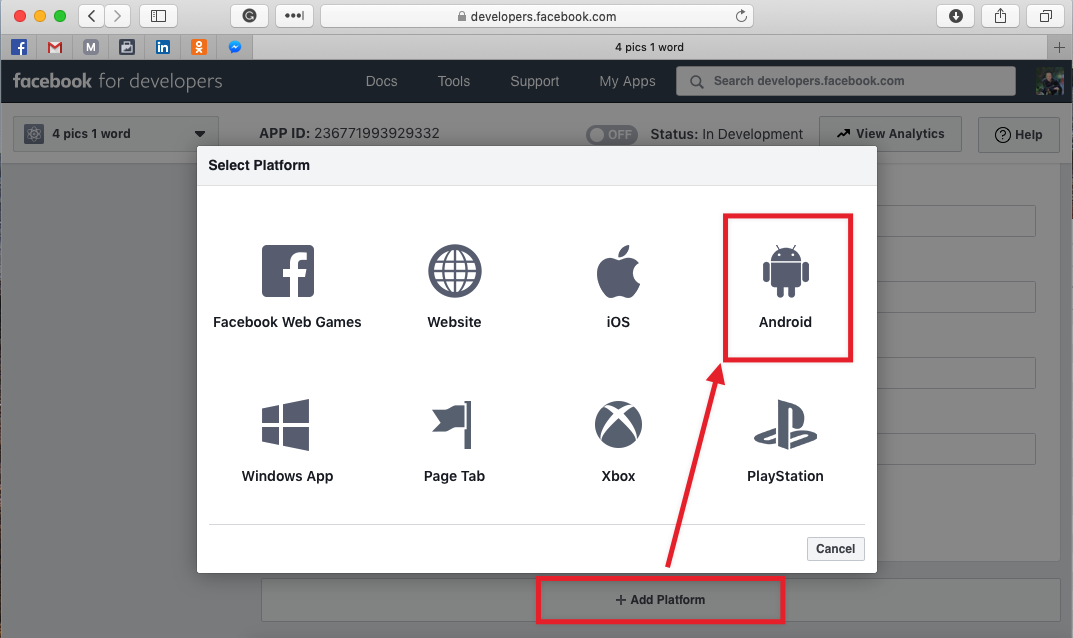Open the gray M bookmark icon
Viewport: 1073px width, 638px height.
point(91,47)
